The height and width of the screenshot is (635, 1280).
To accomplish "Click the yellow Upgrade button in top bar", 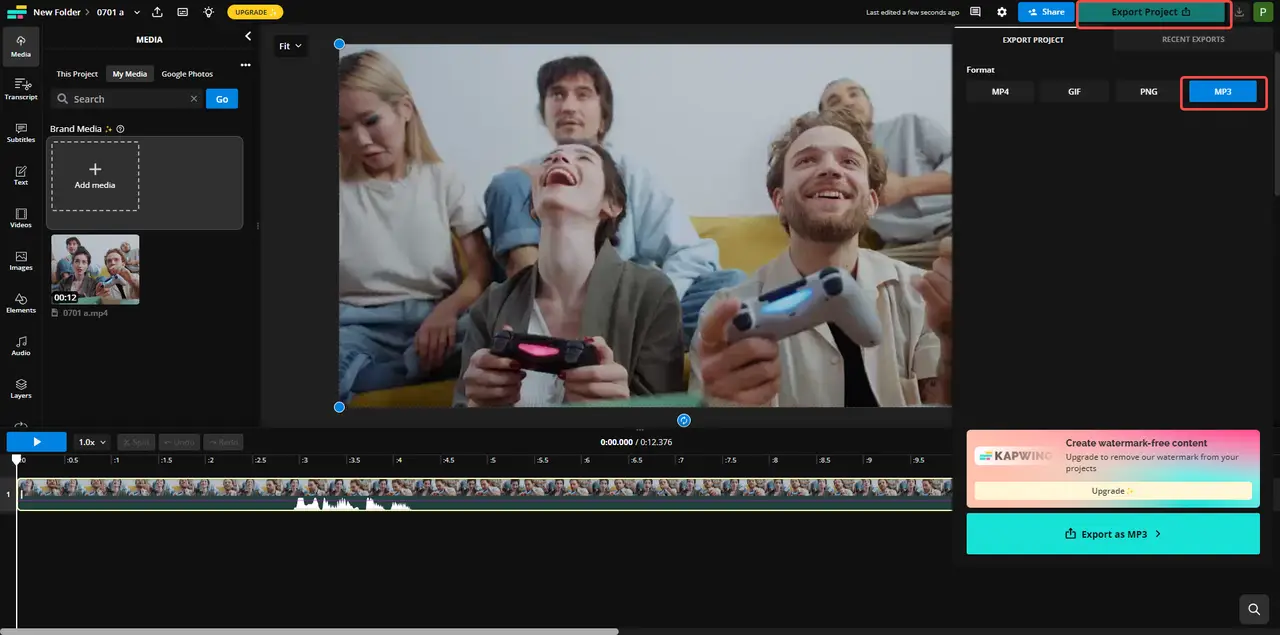I will click(255, 12).
